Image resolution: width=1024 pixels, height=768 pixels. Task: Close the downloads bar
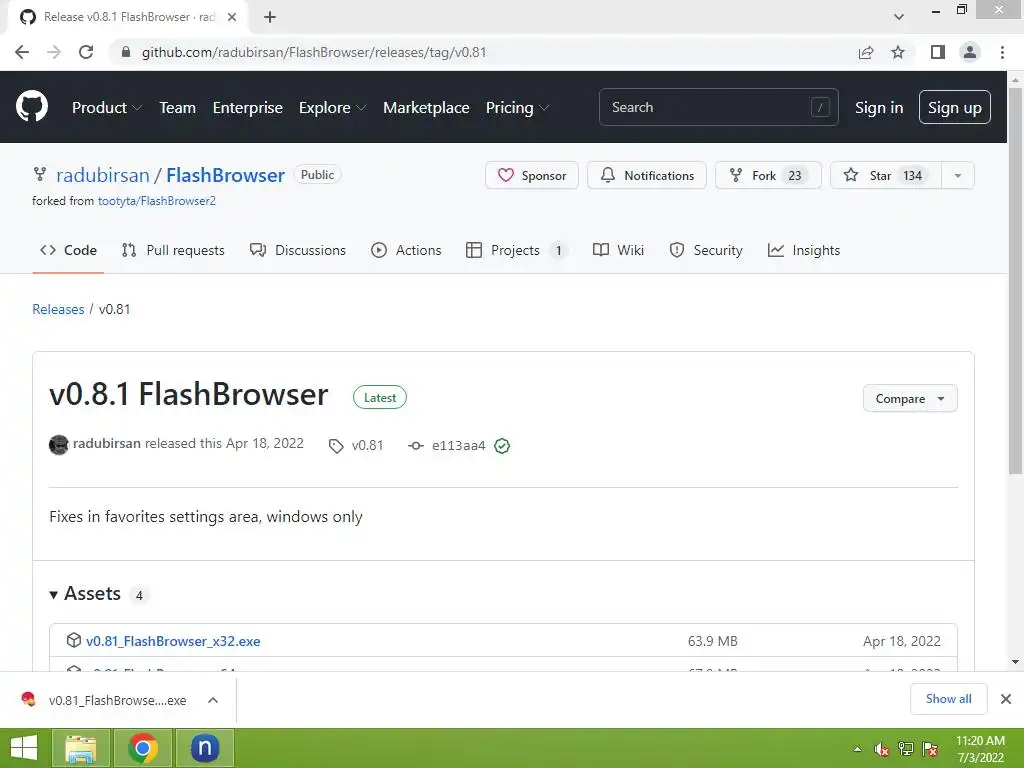point(1006,699)
